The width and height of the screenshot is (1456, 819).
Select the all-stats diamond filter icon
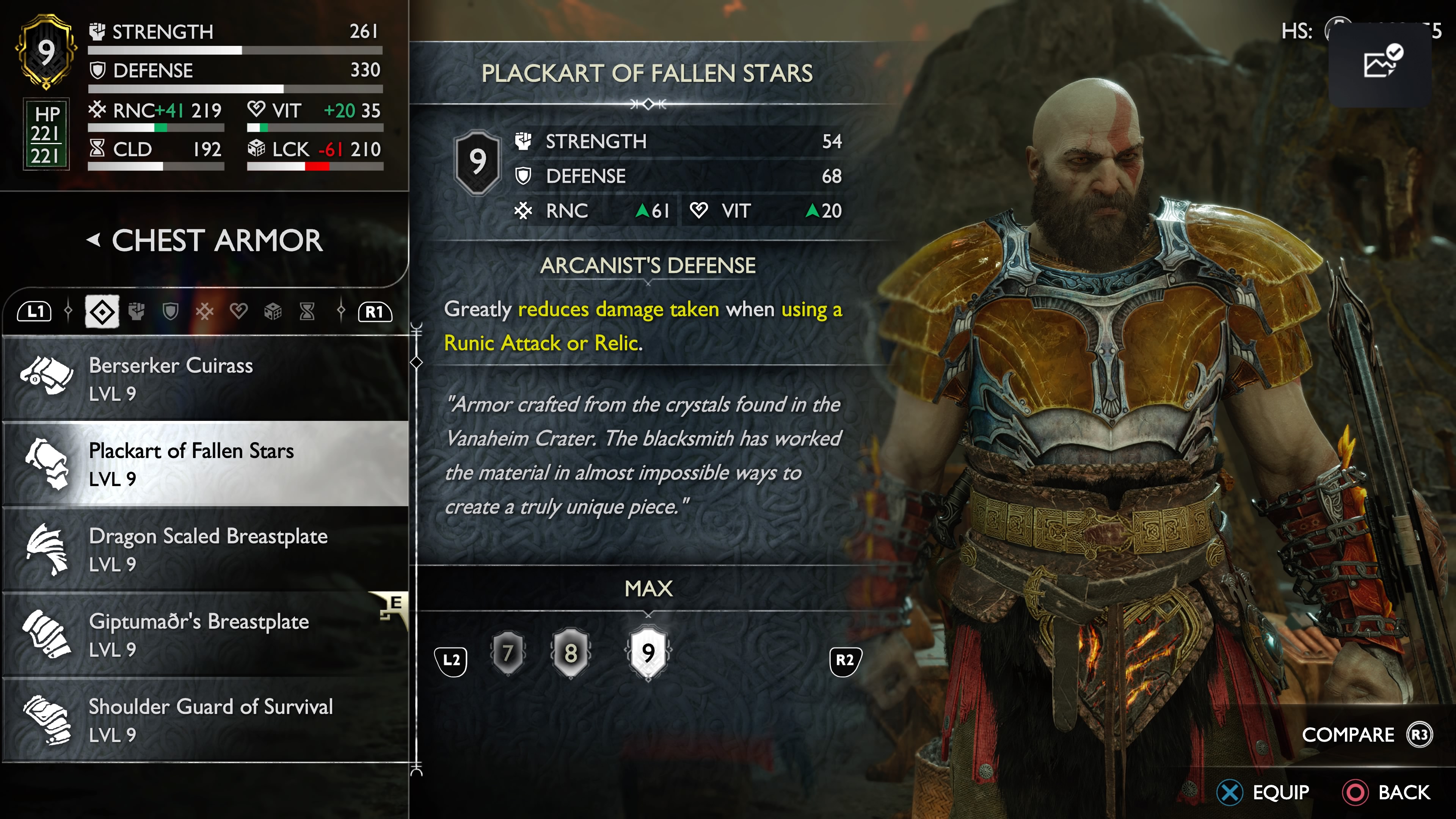102,311
